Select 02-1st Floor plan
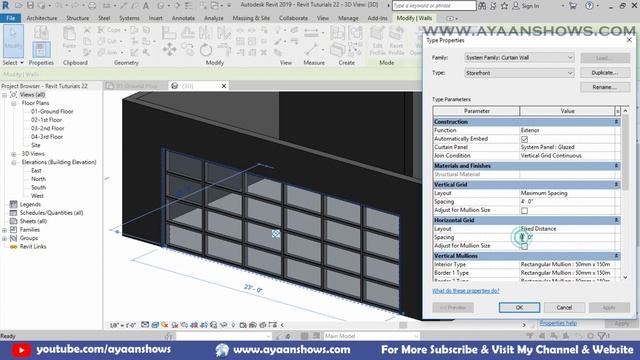The image size is (640, 360). pyautogui.click(x=47, y=120)
